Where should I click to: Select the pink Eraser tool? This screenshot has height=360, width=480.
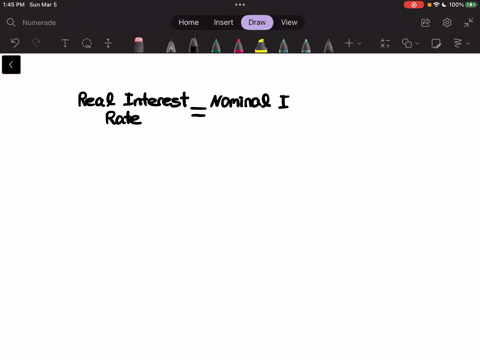point(139,45)
